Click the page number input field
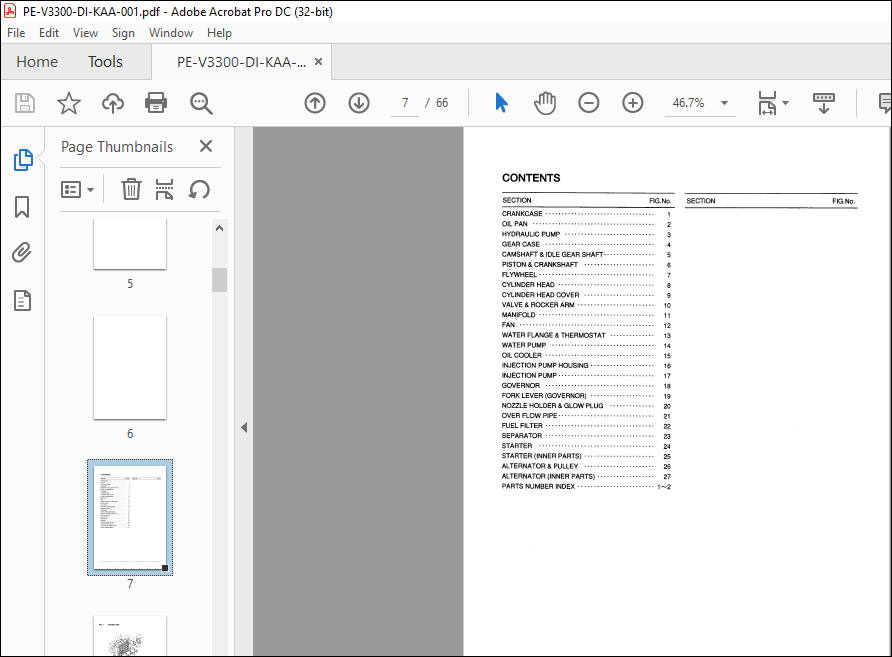This screenshot has width=892, height=657. 405,103
